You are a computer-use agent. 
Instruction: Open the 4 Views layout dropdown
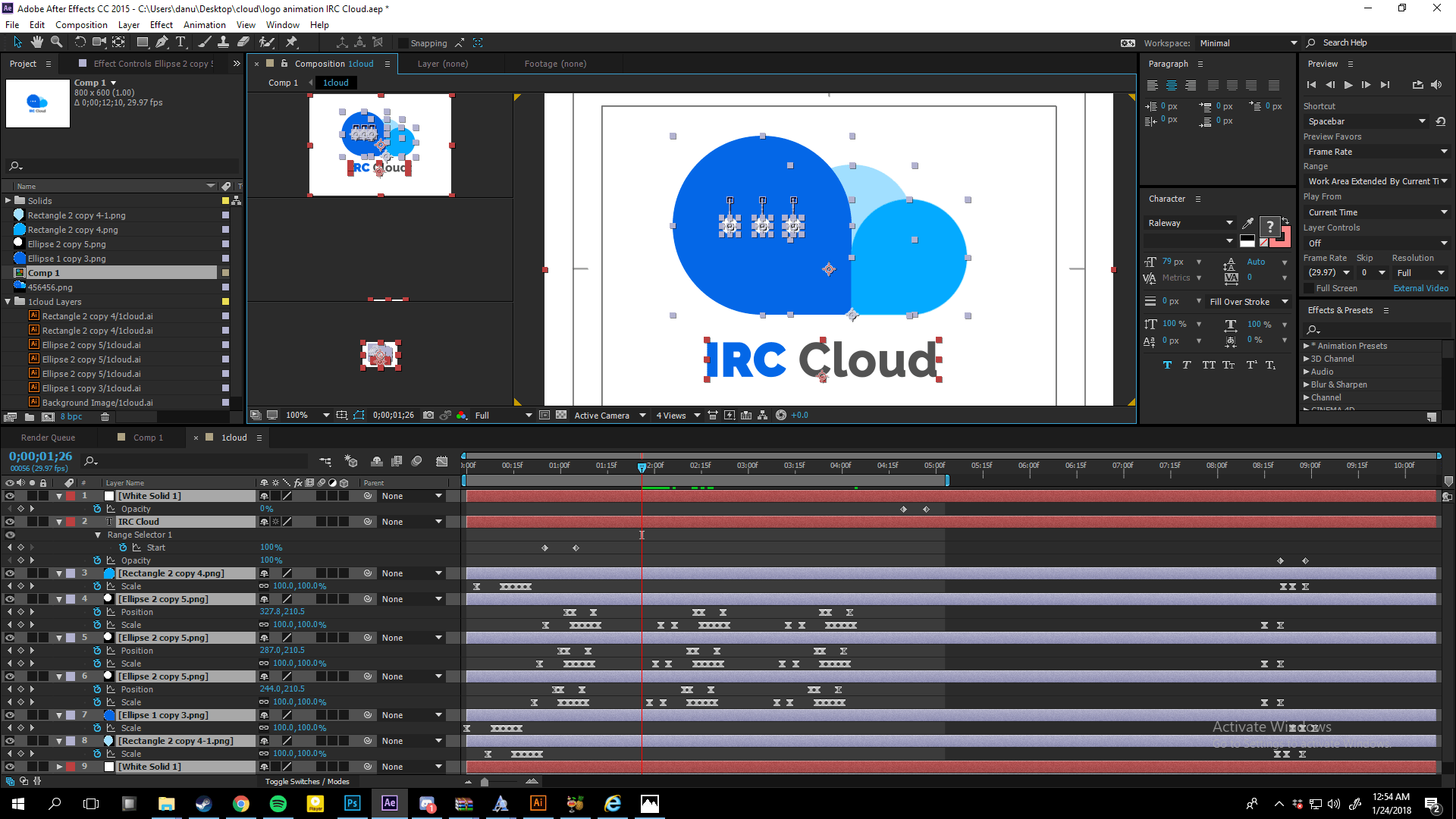(678, 416)
